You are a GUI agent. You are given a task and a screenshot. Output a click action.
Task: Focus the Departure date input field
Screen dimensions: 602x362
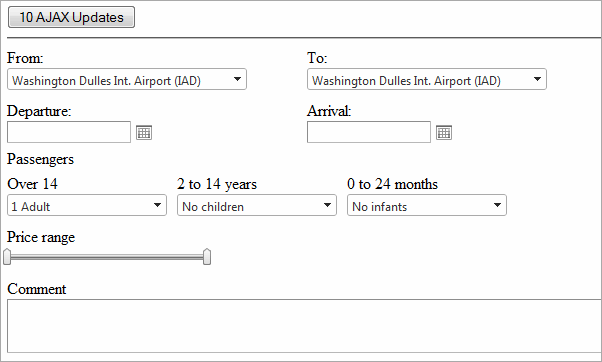point(69,132)
